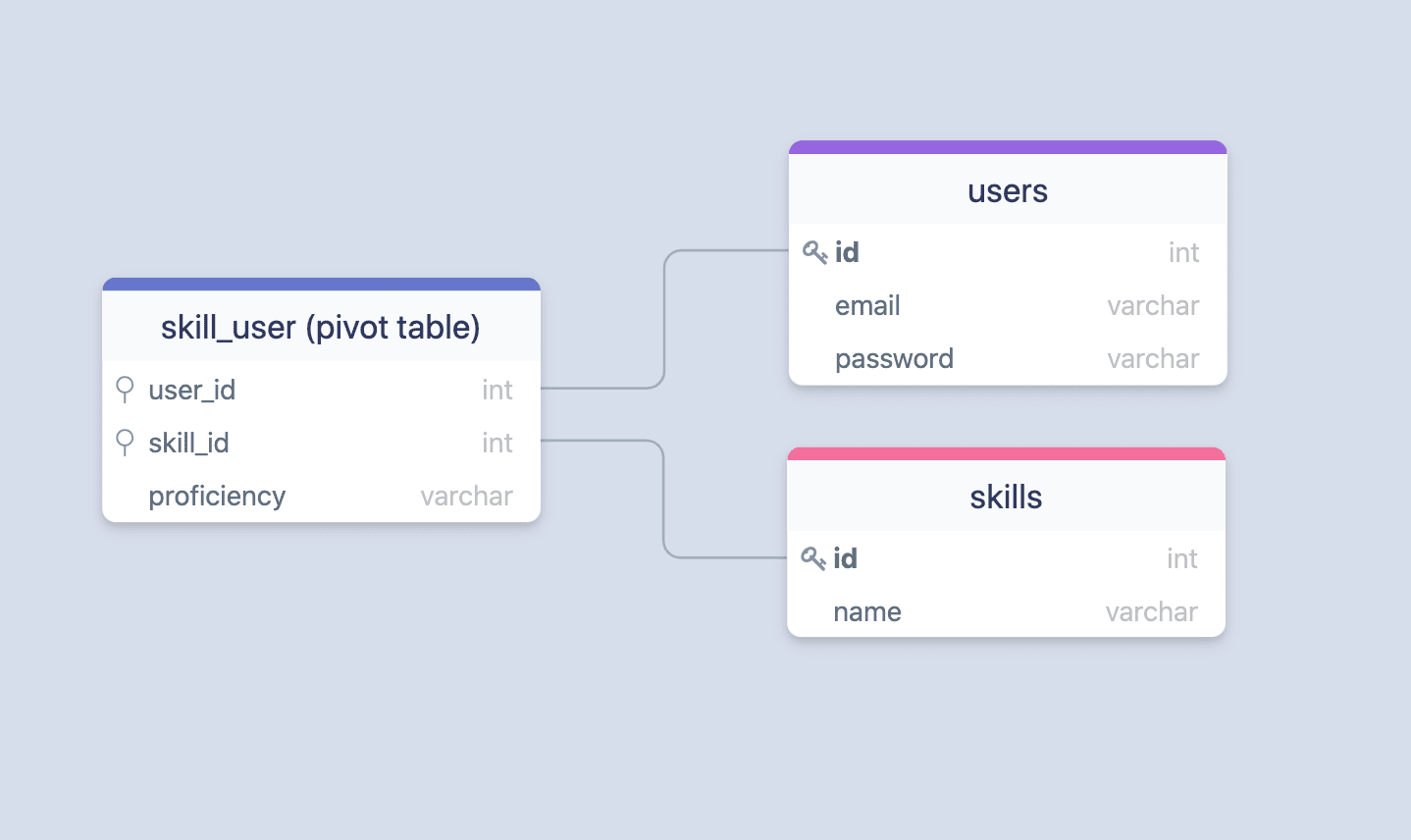Select the password field in users
The image size is (1411, 840).
point(894,359)
